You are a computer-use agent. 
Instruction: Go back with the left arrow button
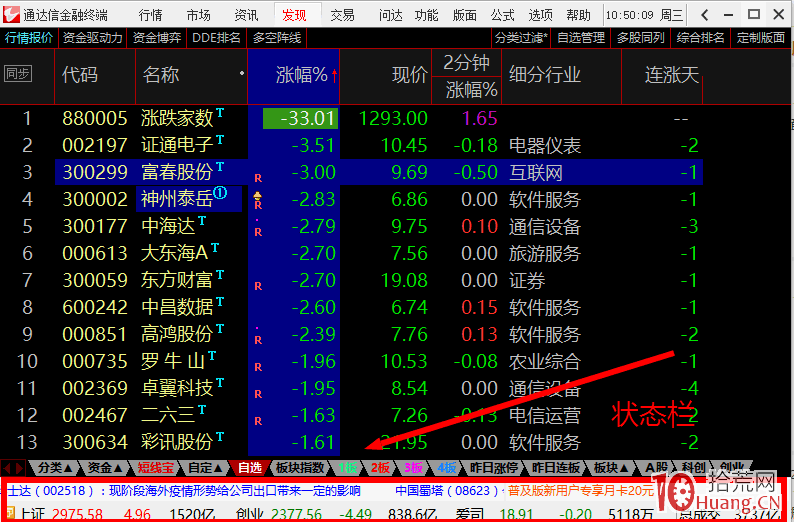[704, 15]
